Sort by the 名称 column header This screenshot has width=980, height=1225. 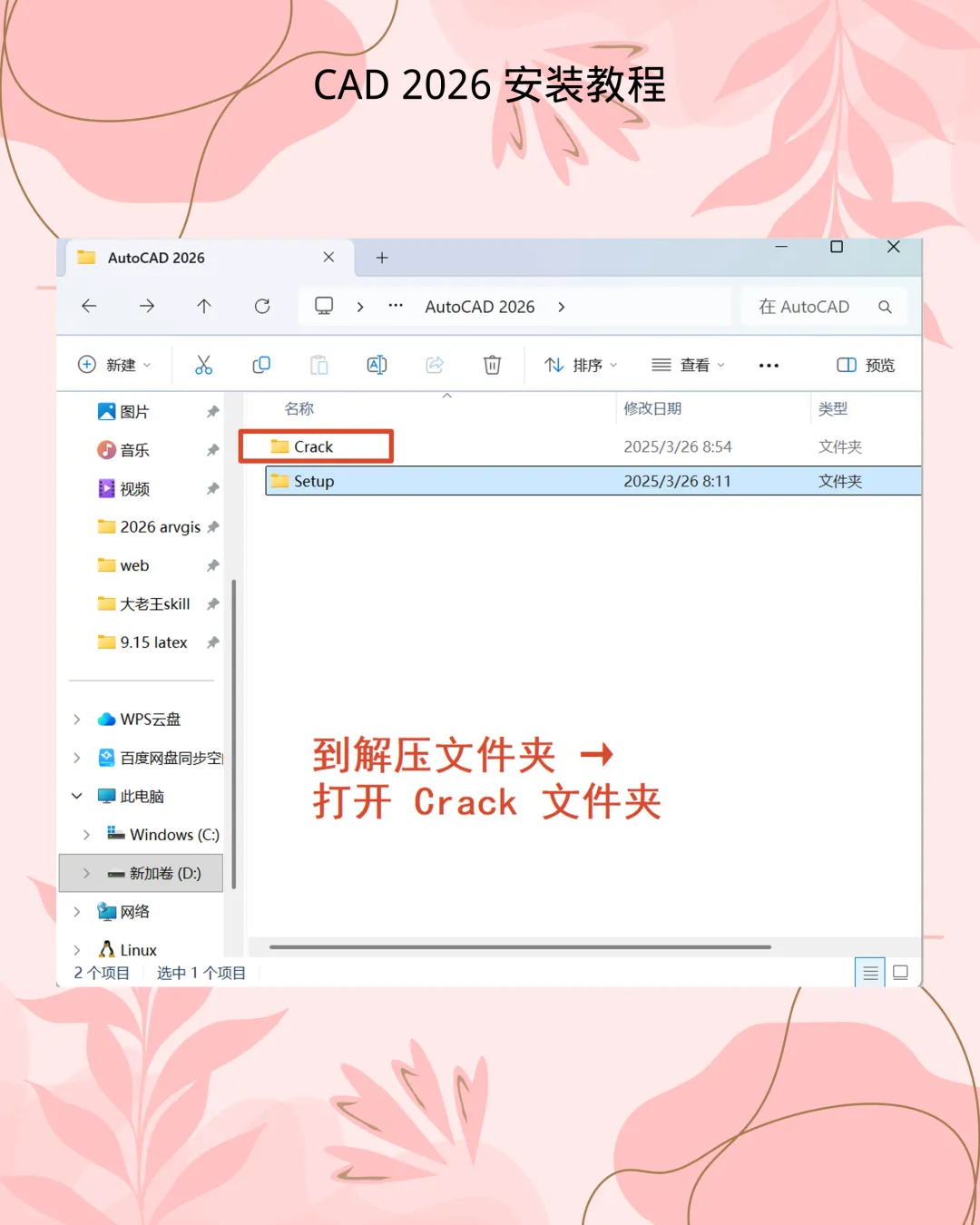299,408
